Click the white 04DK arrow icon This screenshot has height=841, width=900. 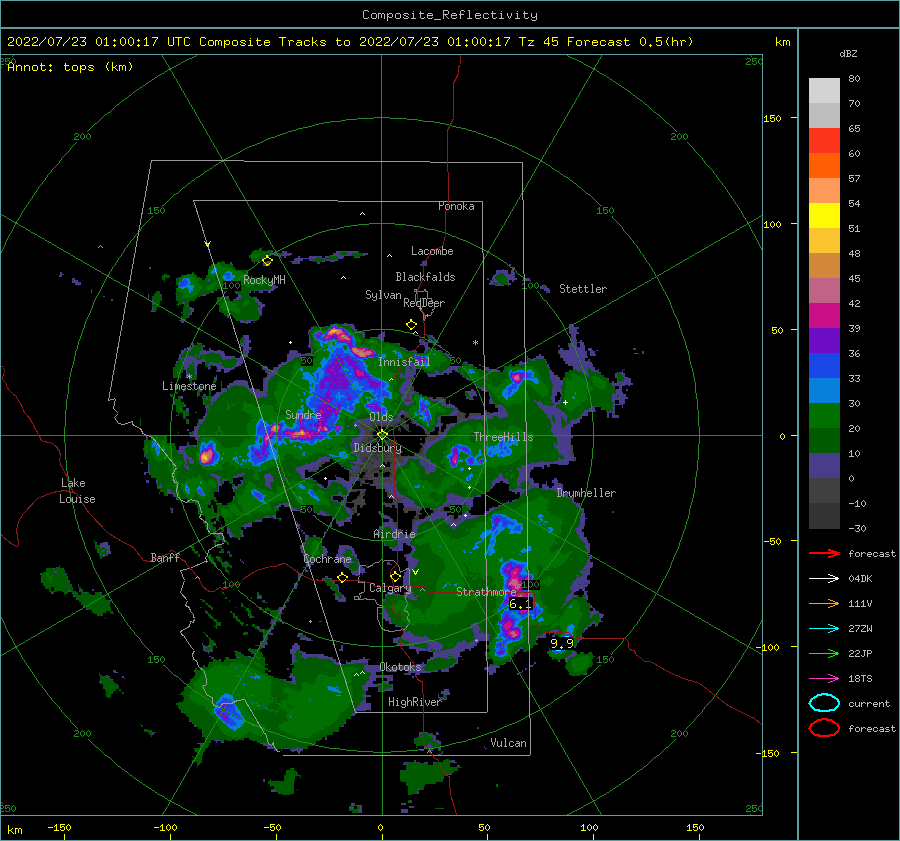tap(824, 578)
